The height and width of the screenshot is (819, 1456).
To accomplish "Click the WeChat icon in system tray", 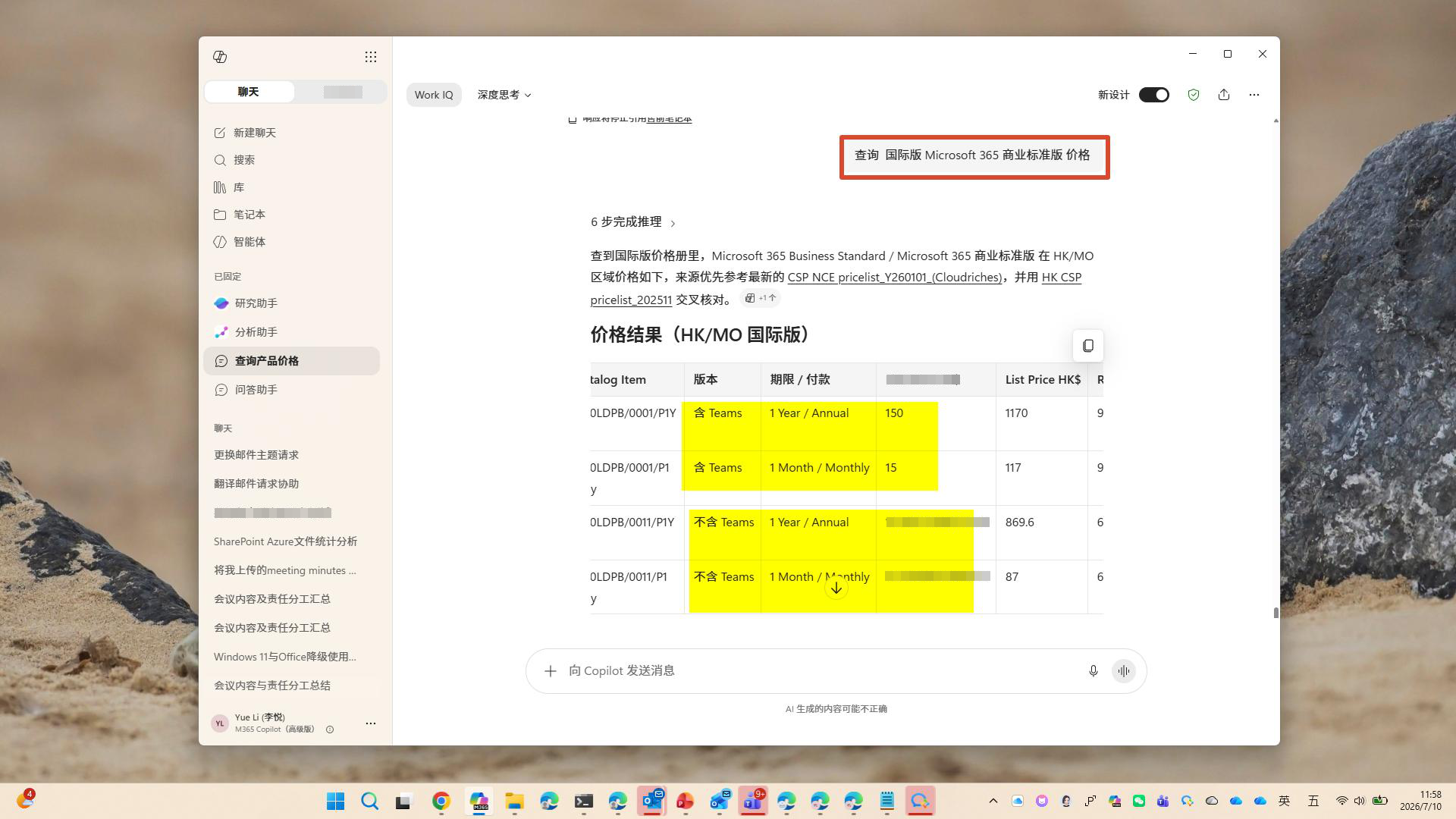I will tap(1139, 801).
